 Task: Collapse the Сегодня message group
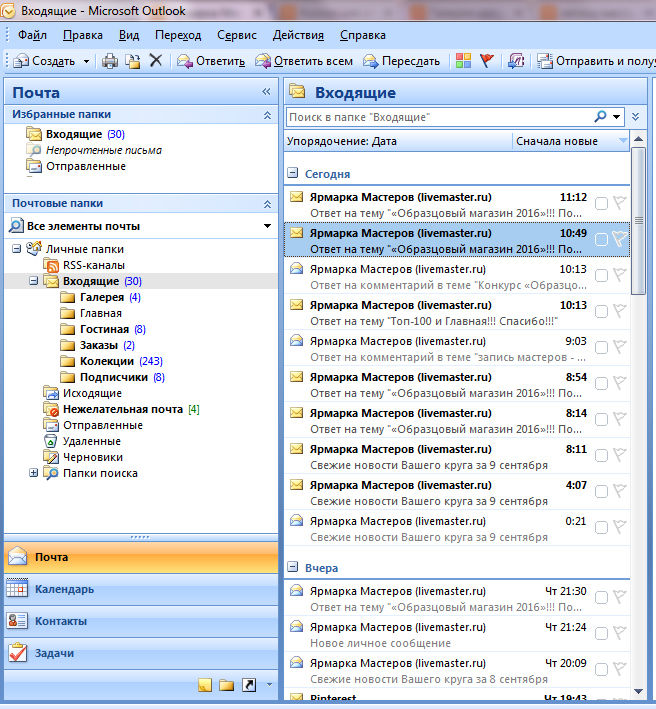293,172
